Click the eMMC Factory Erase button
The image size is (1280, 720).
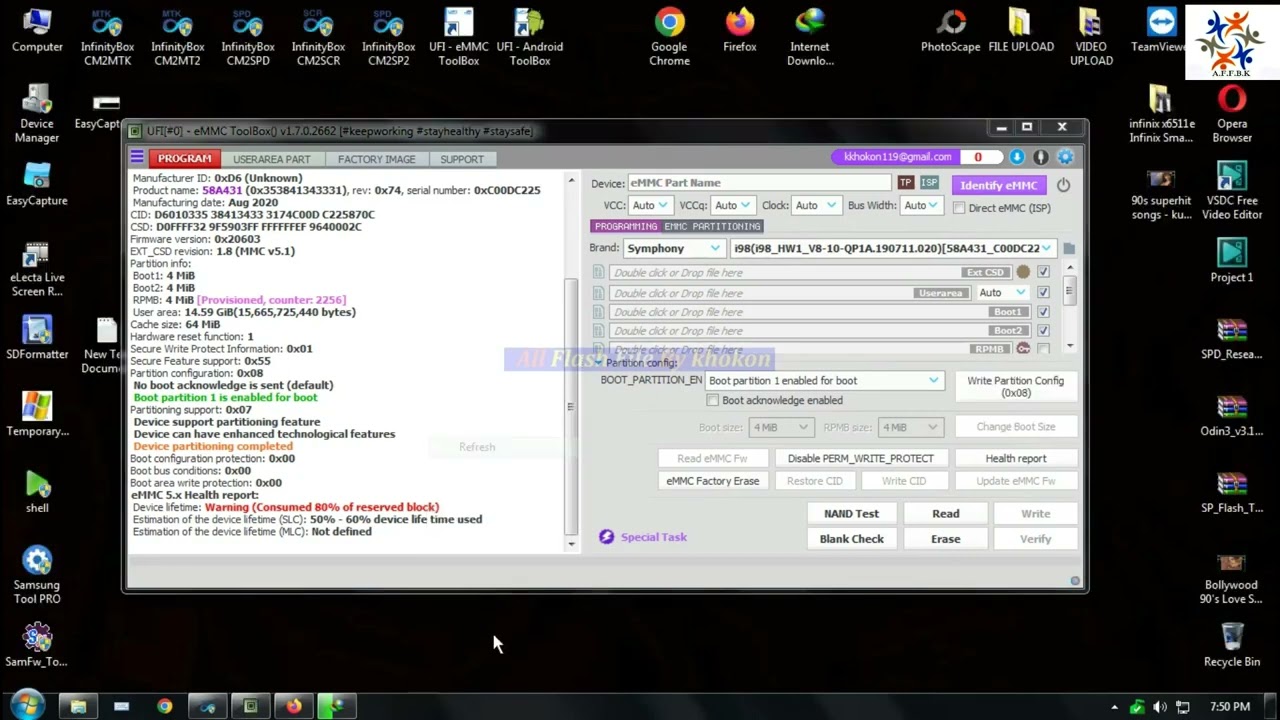tap(712, 481)
